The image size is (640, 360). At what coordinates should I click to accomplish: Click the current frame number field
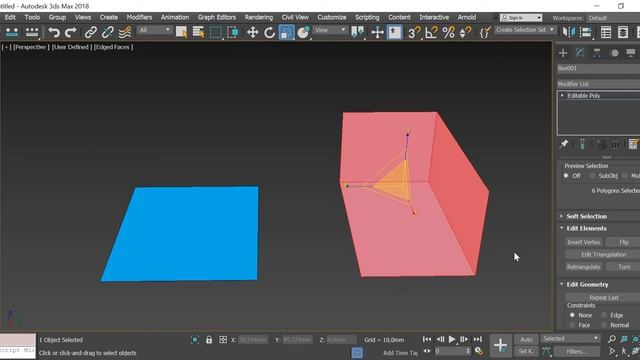coord(449,351)
